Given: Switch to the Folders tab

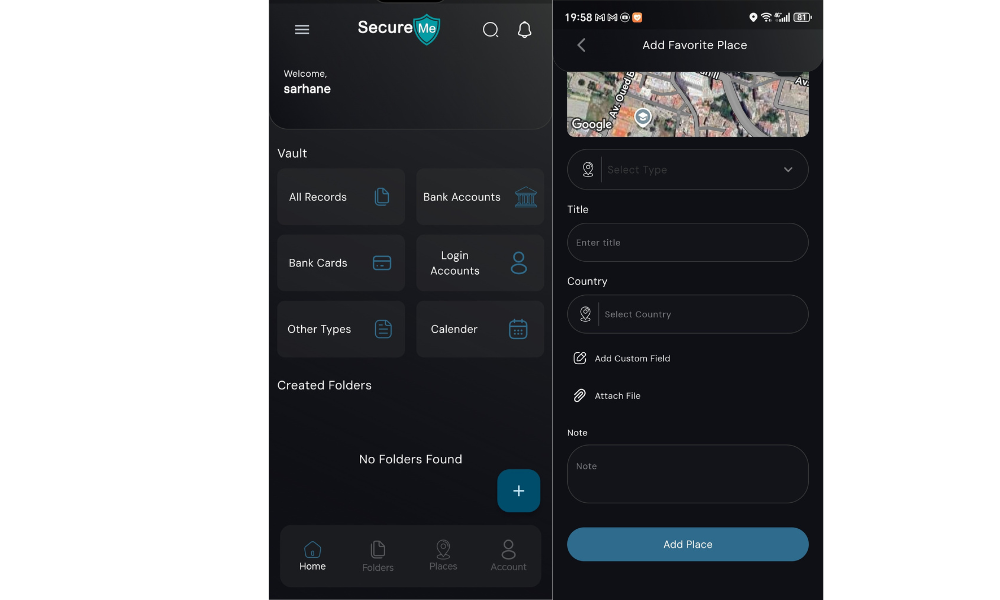Looking at the screenshot, I should point(378,556).
